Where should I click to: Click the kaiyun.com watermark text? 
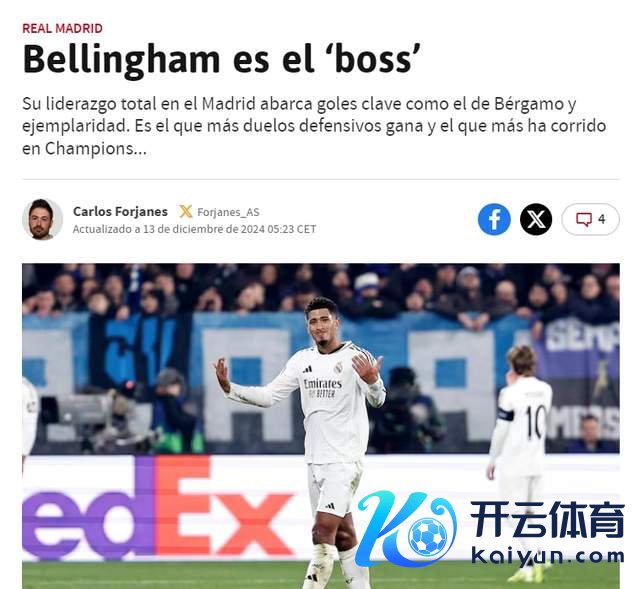pyautogui.click(x=548, y=556)
